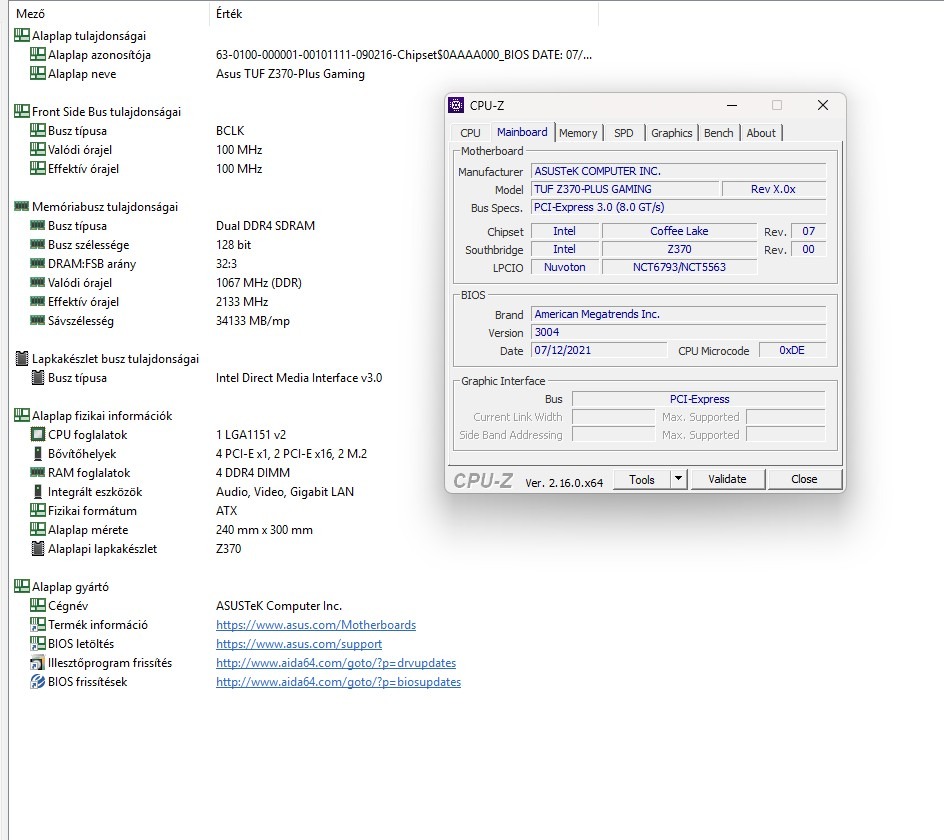Click the Érték column header
The image size is (944, 840).
404,13
